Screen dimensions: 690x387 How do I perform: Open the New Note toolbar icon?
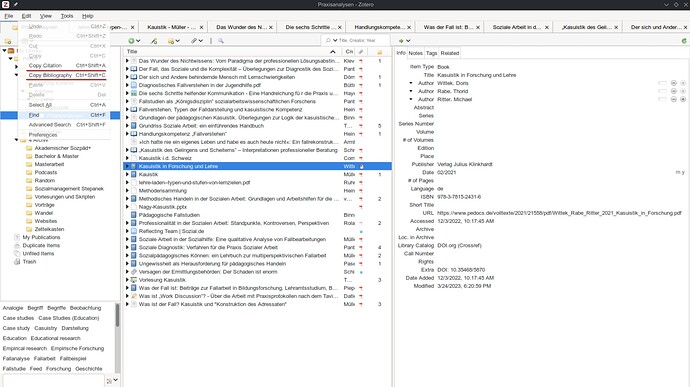(x=171, y=41)
